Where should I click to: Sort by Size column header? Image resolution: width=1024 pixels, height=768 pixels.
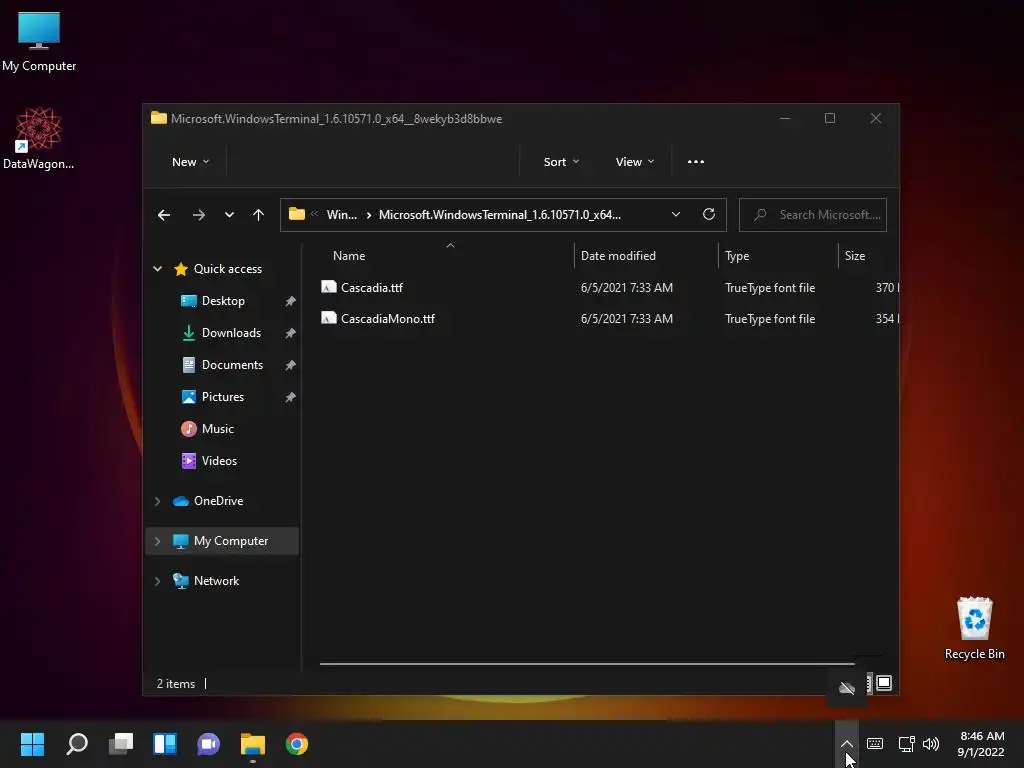coord(854,256)
